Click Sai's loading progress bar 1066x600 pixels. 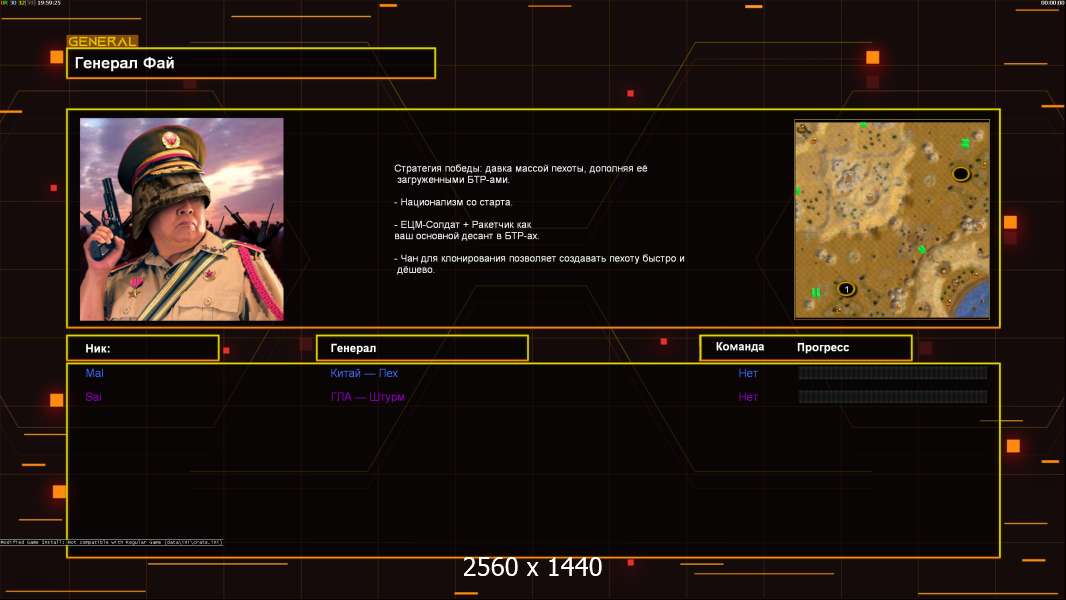click(892, 397)
